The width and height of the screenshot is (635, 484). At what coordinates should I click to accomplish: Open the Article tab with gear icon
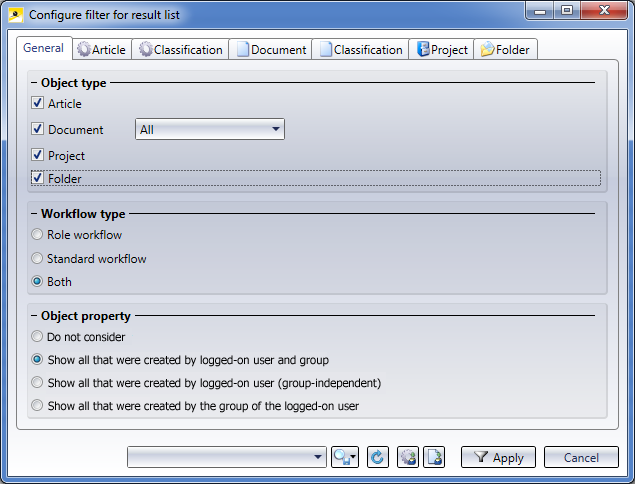pos(102,49)
